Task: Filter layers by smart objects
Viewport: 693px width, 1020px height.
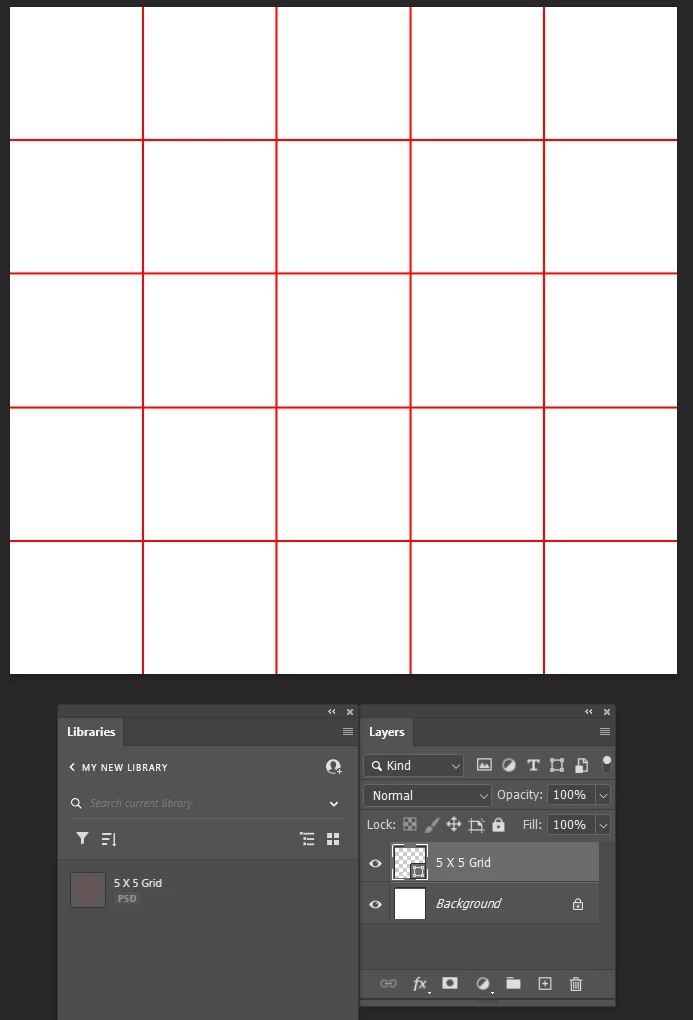Action: [x=582, y=765]
